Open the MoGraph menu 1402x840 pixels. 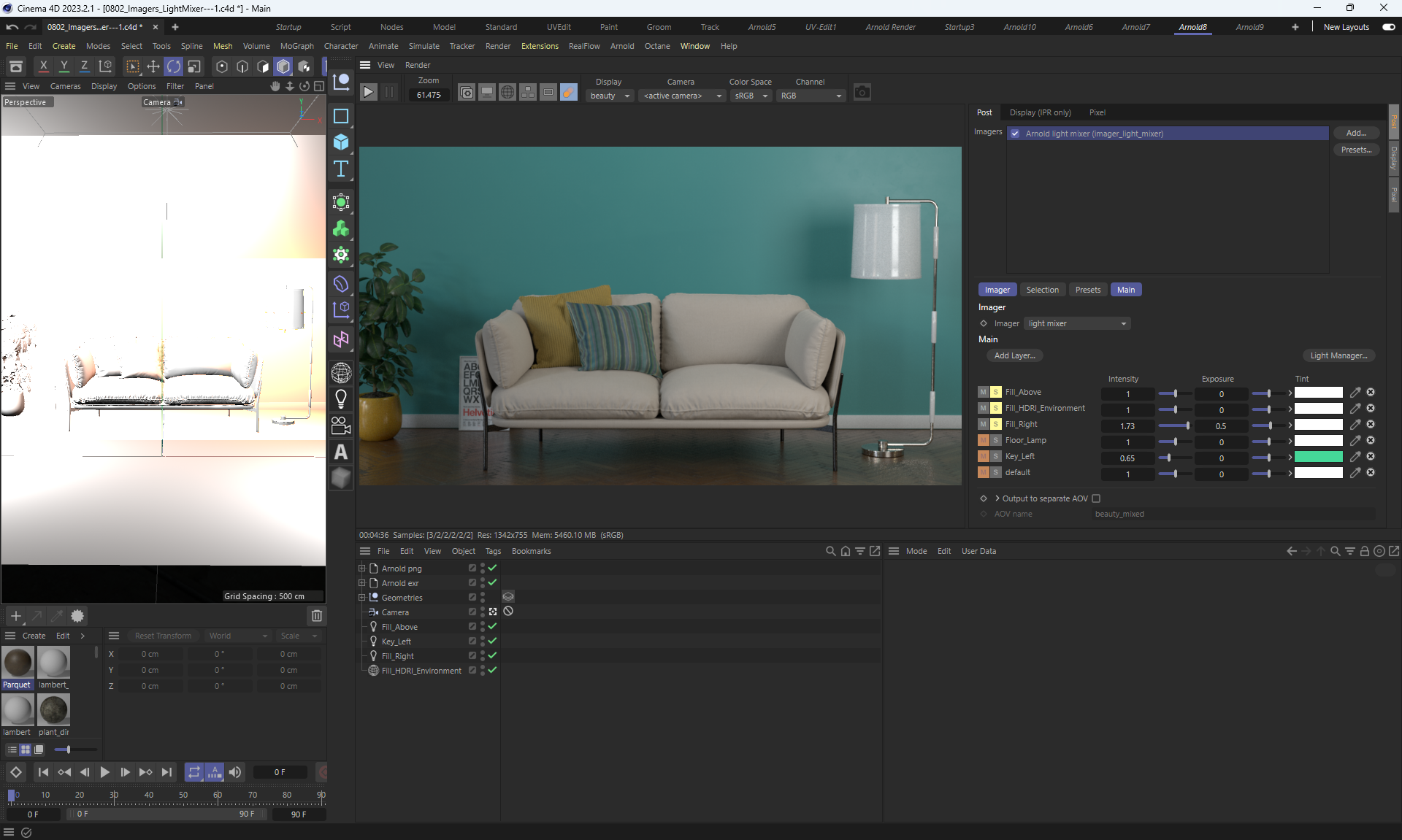click(296, 46)
